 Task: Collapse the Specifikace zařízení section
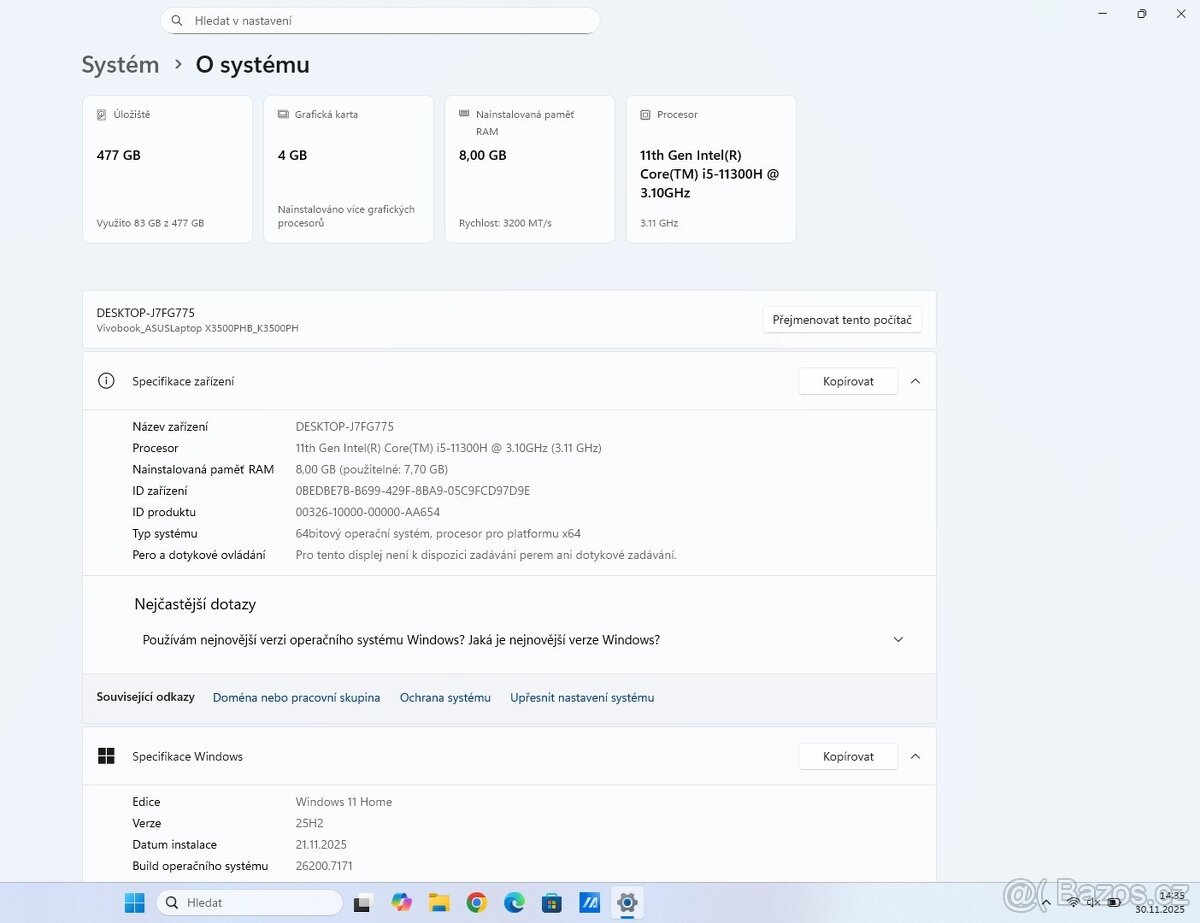(x=915, y=381)
